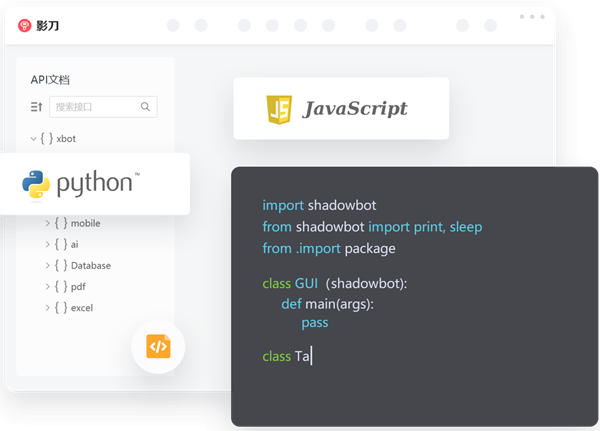
Task: Click the 'pass' statement in the code
Action: pos(315,323)
